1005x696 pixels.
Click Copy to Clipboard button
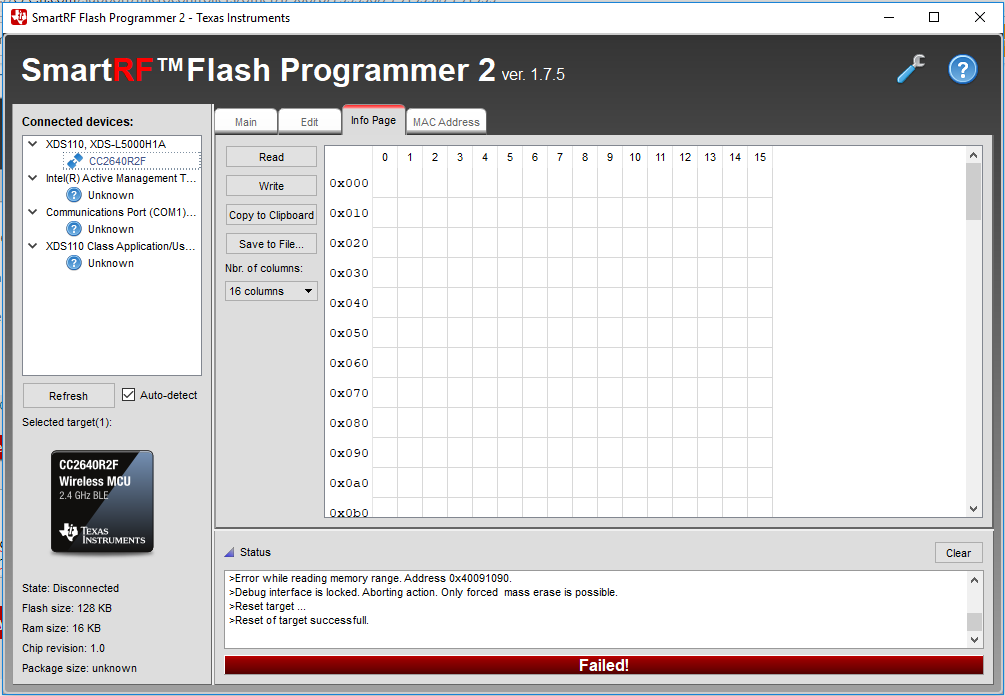(271, 215)
